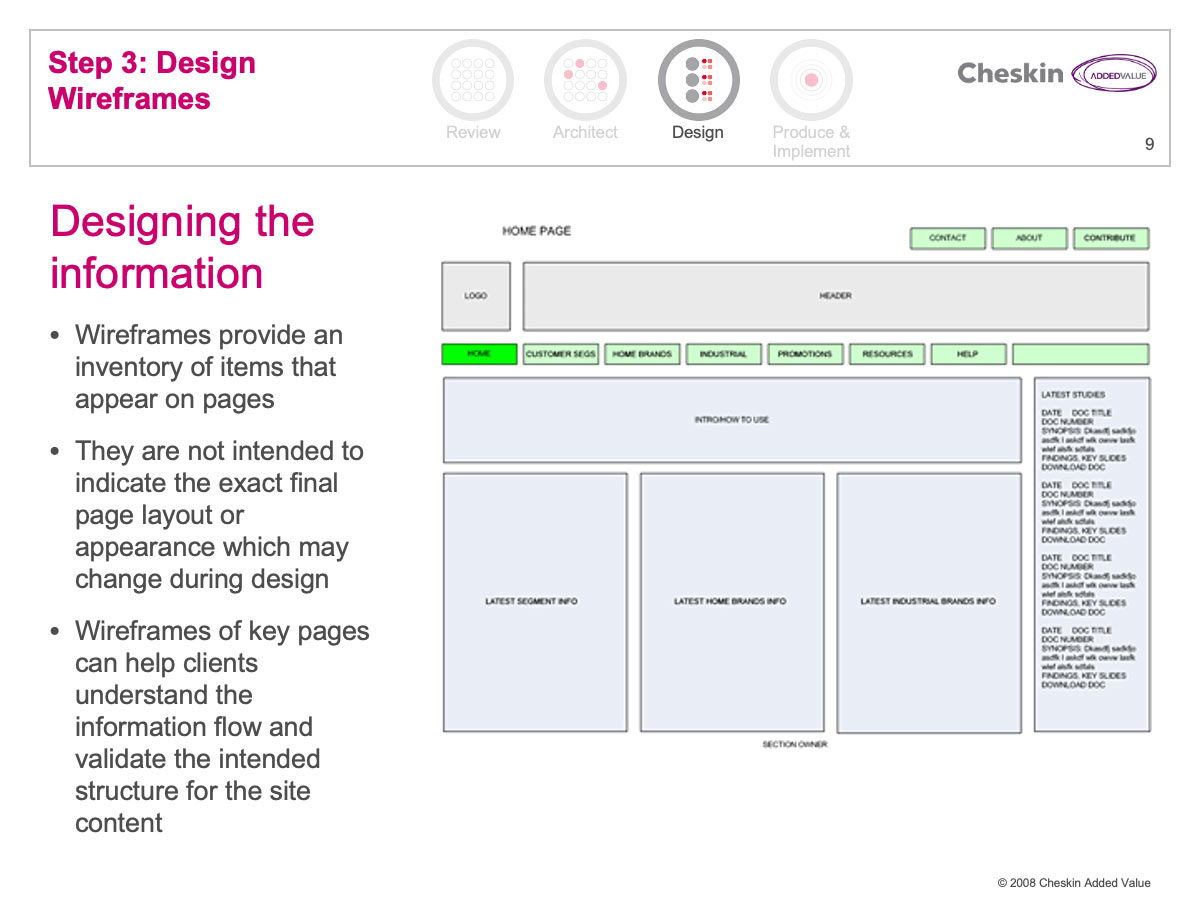Select the highlighted Design step icon
This screenshot has width=1200, height=900.
coord(698,80)
